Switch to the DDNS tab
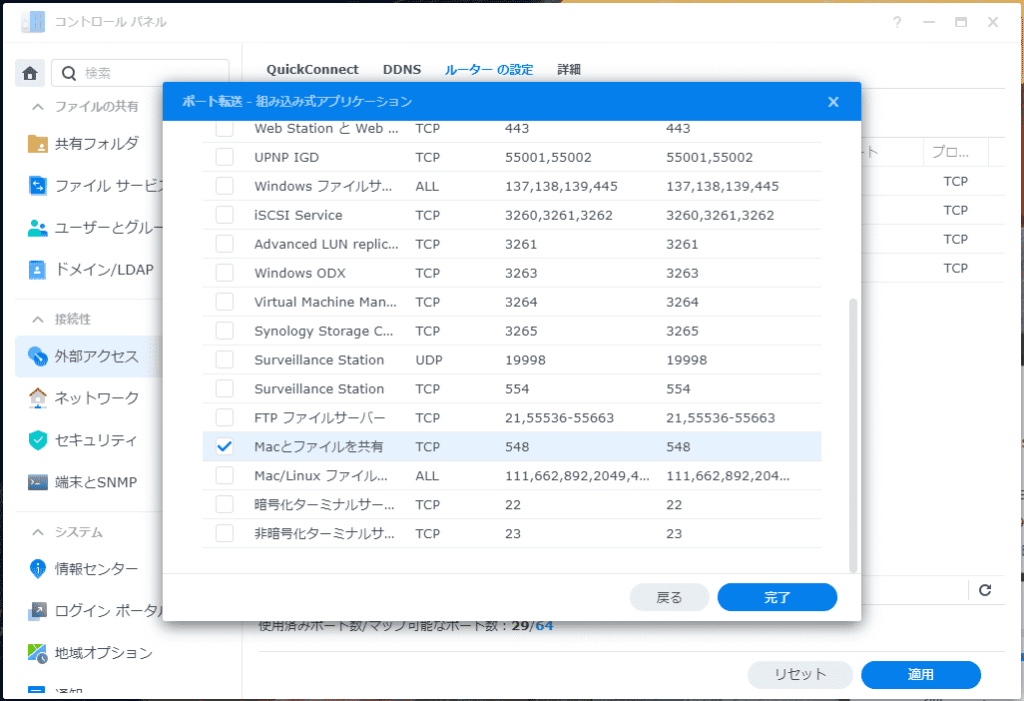The width and height of the screenshot is (1024, 701). coord(402,69)
